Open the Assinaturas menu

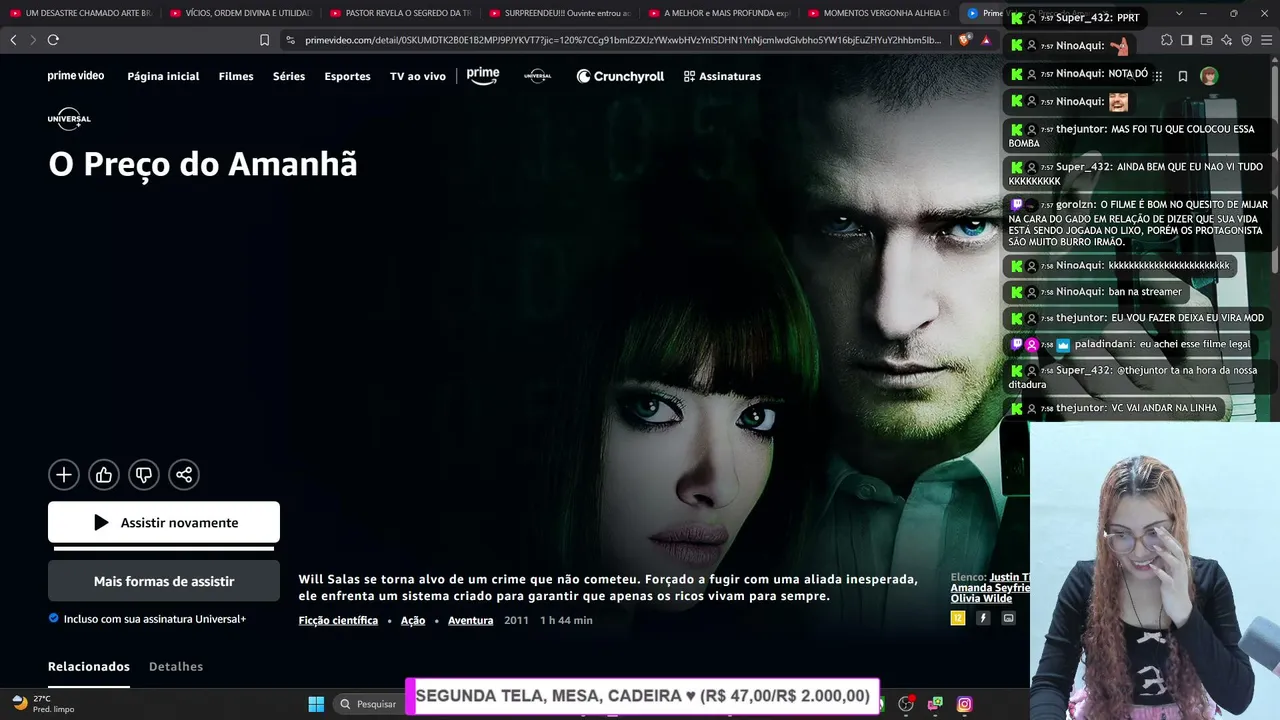(722, 76)
